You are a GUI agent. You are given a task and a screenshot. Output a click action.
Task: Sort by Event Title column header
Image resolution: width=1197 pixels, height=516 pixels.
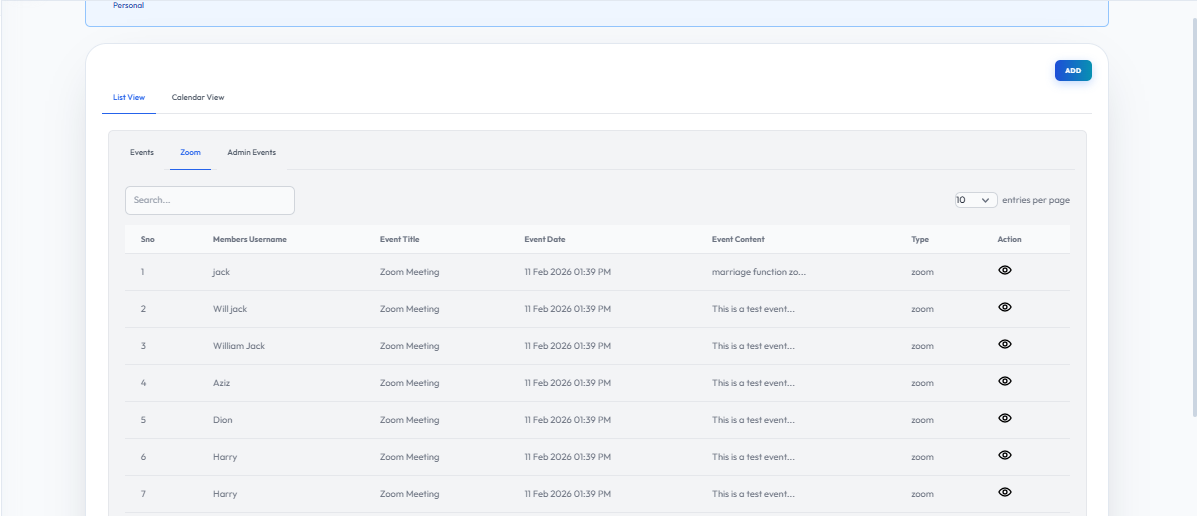tap(399, 240)
